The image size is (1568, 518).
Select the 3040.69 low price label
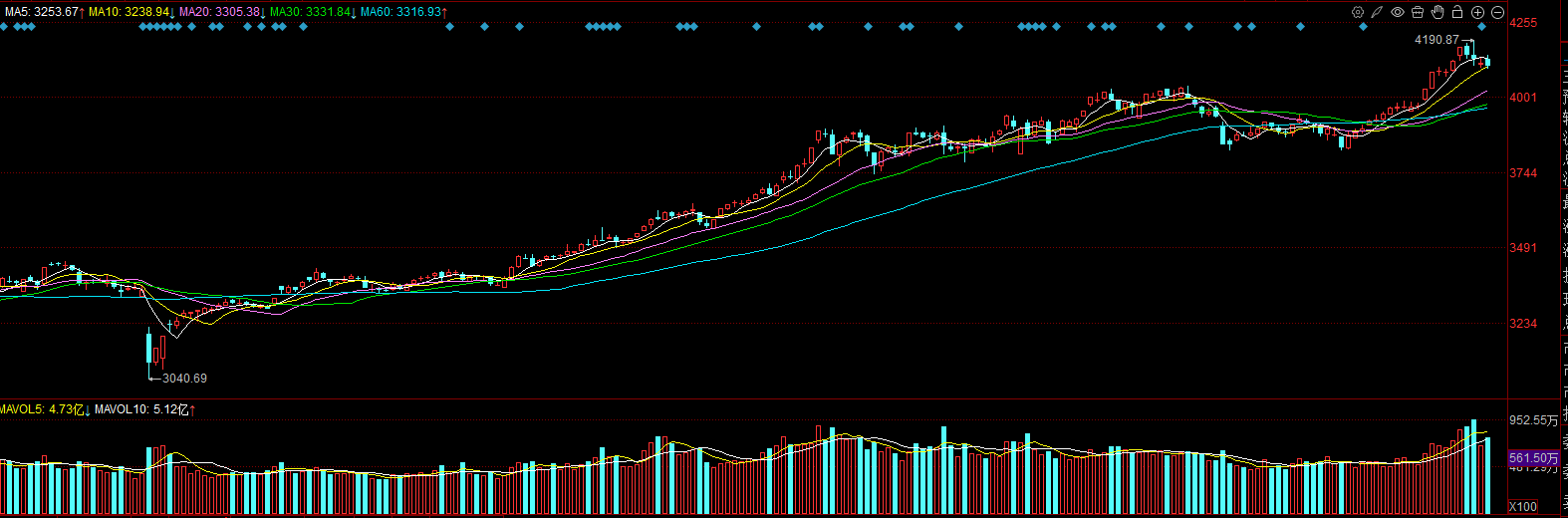tap(184, 379)
